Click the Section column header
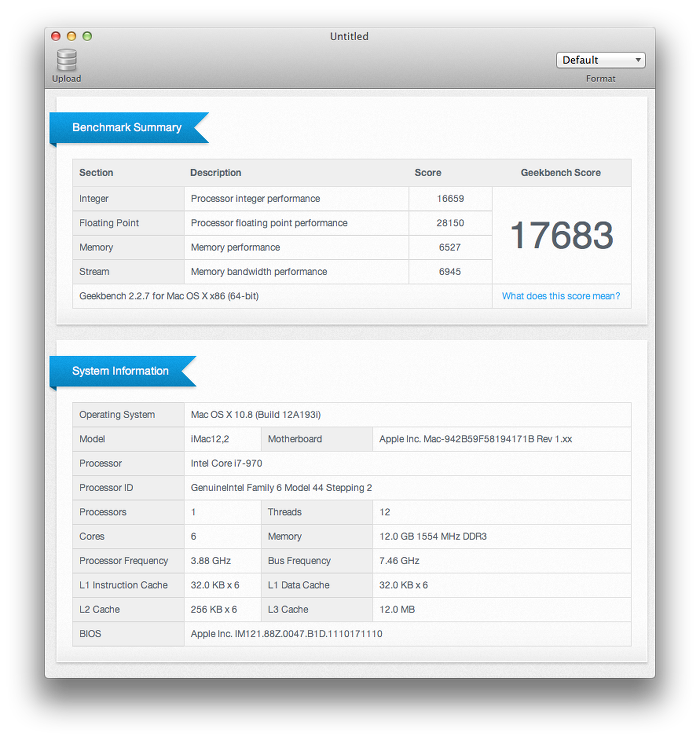Viewport: 700px width, 740px height. 96,173
